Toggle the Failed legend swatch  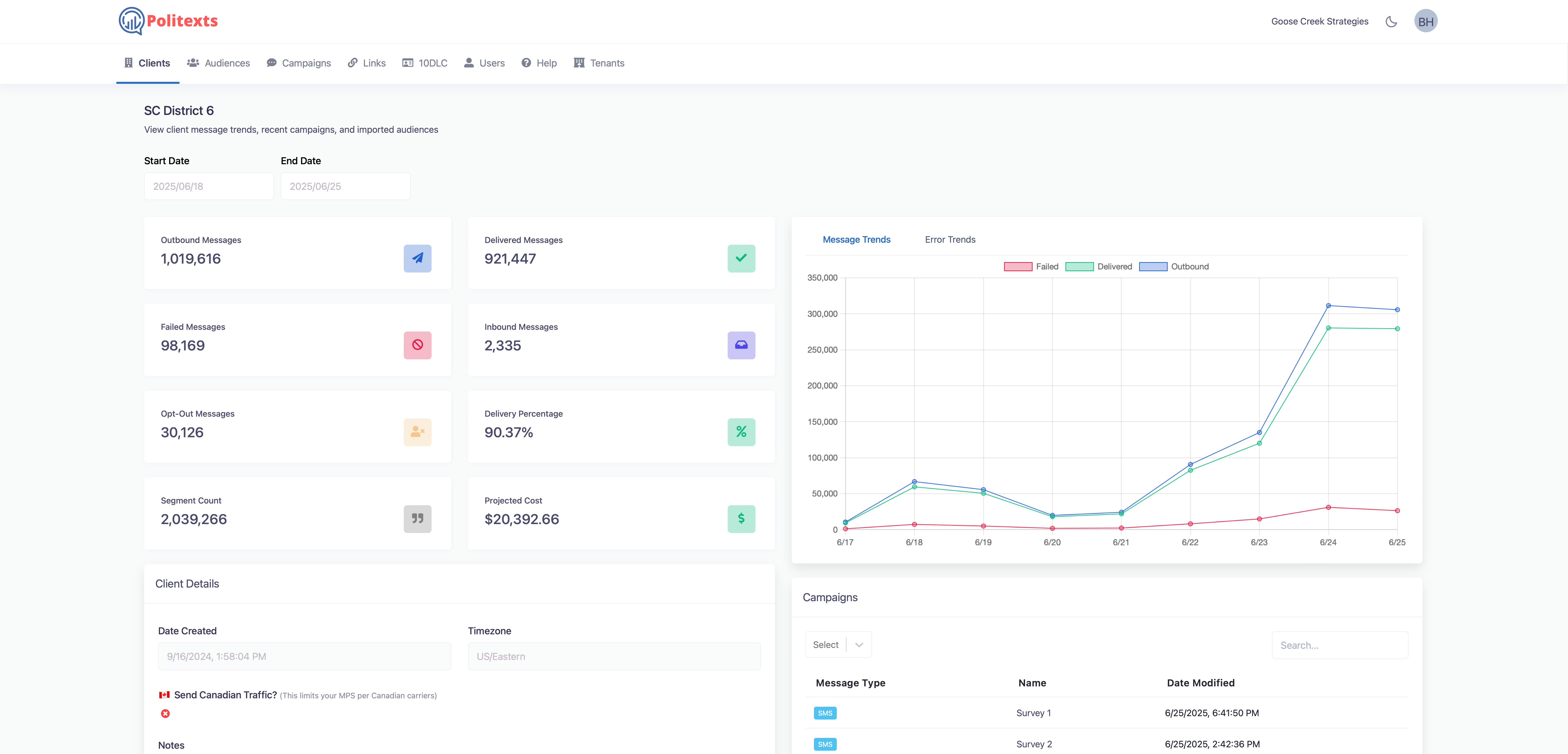(1018, 267)
